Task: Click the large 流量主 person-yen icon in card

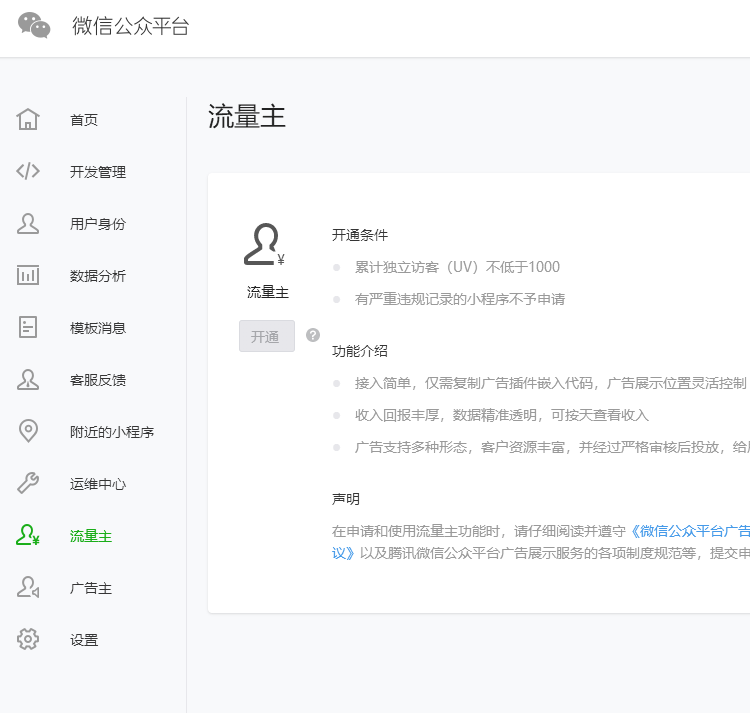Action: (265, 244)
